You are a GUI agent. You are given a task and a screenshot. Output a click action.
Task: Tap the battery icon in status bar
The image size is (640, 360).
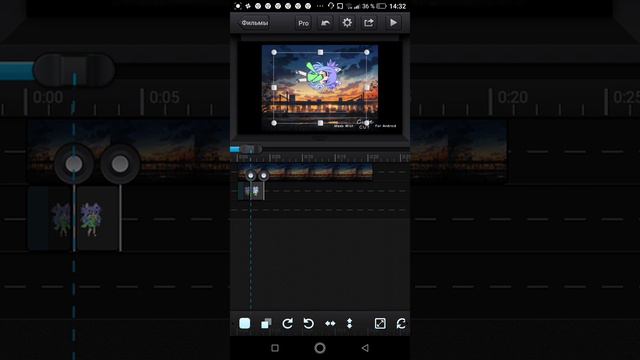381,6
